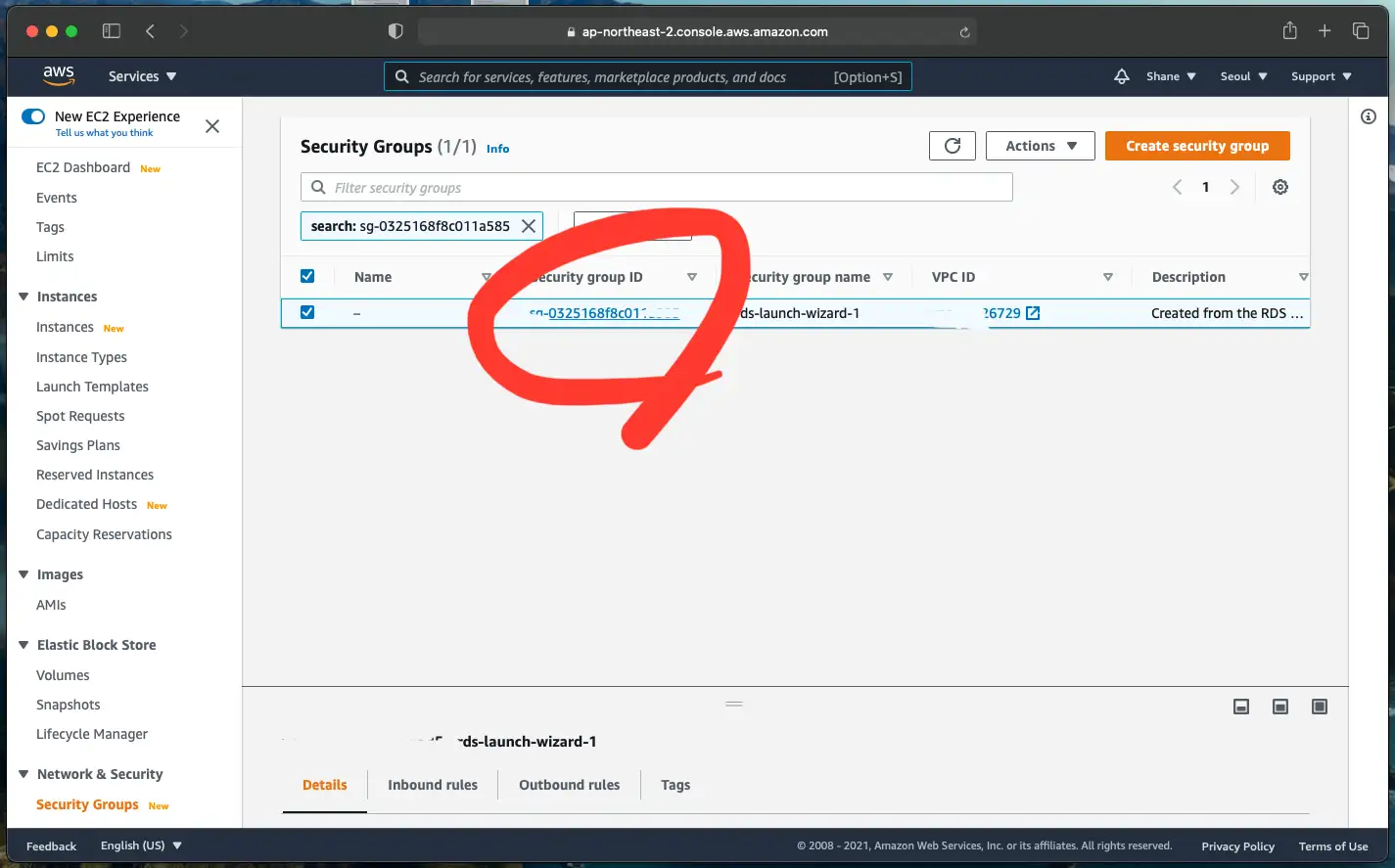Viewport: 1395px width, 868px height.
Task: Sort by the Security group ID column
Action: pyautogui.click(x=691, y=277)
